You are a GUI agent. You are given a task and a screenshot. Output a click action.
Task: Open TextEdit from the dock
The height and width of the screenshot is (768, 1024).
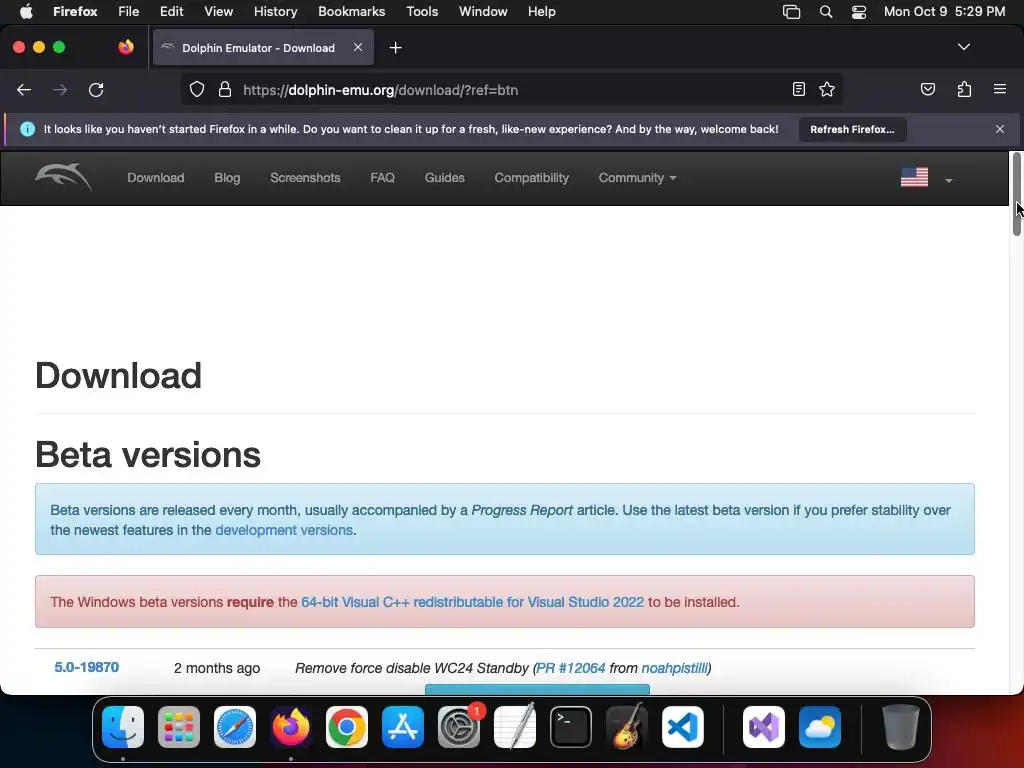pyautogui.click(x=515, y=727)
